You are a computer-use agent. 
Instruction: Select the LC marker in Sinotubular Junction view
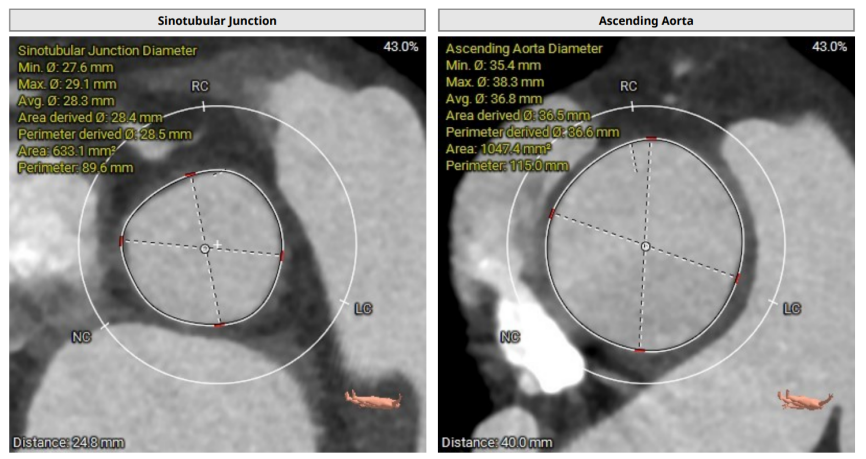[363, 309]
